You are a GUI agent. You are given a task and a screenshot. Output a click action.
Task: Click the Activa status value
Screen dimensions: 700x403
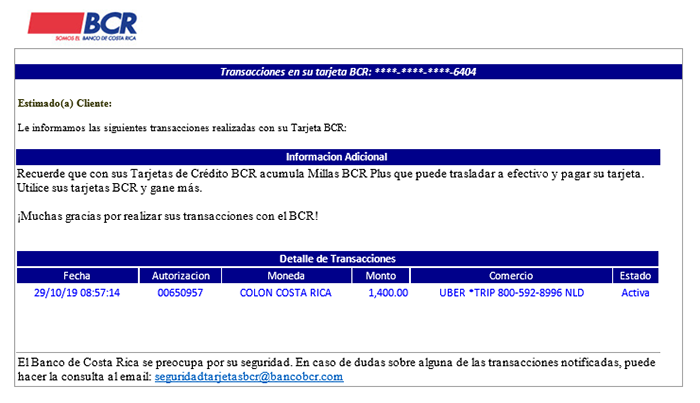click(635, 293)
